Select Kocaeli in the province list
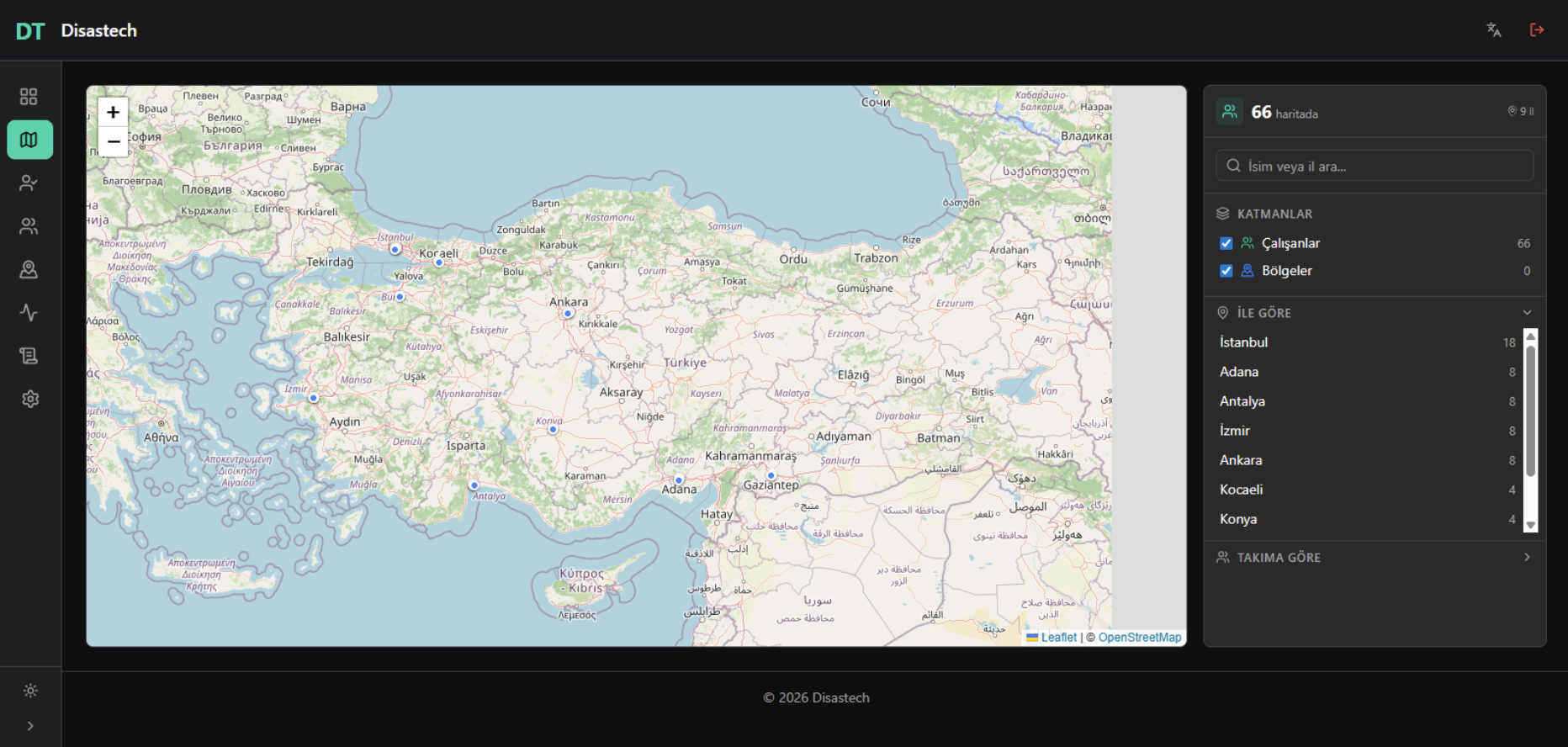 [x=1242, y=490]
